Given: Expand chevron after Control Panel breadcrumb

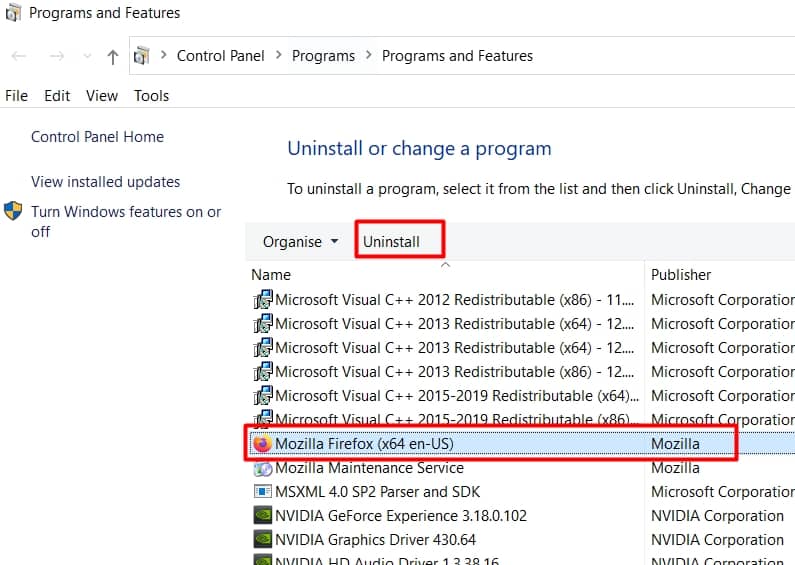Looking at the screenshot, I should pyautogui.click(x=278, y=55).
